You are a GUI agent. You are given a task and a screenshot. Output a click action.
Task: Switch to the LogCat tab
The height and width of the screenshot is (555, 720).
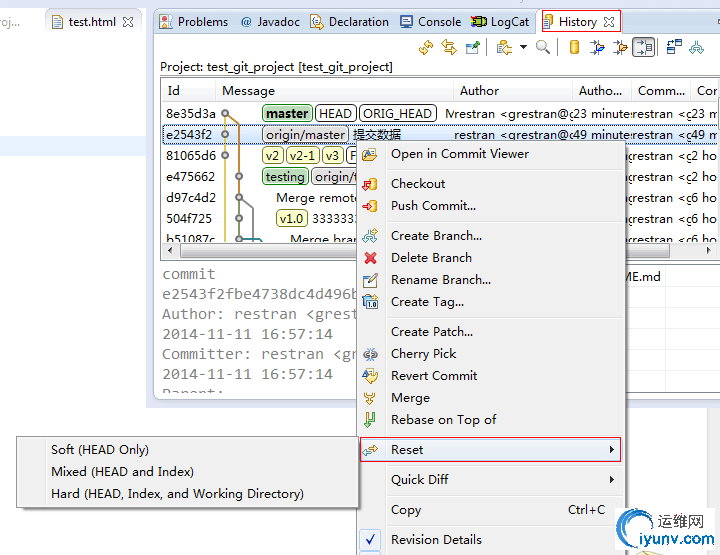pyautogui.click(x=500, y=22)
